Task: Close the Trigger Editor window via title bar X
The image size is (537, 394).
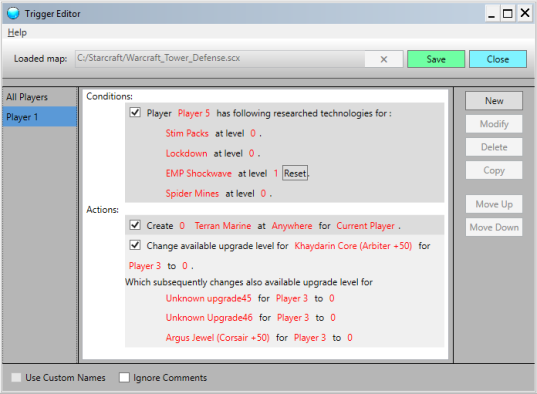Action: click(525, 13)
